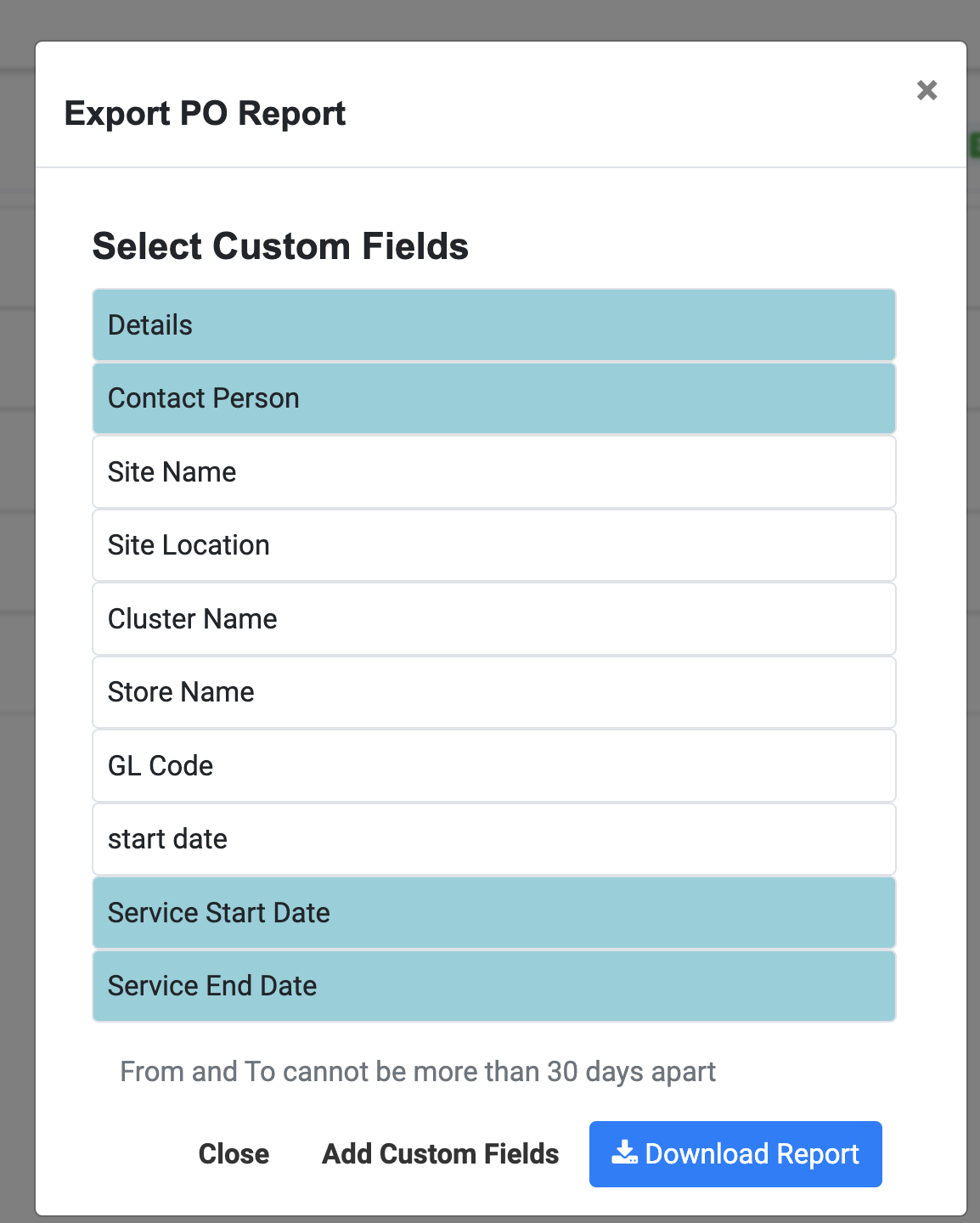Viewport: 980px width, 1223px height.
Task: Click the Close button
Action: click(234, 1153)
